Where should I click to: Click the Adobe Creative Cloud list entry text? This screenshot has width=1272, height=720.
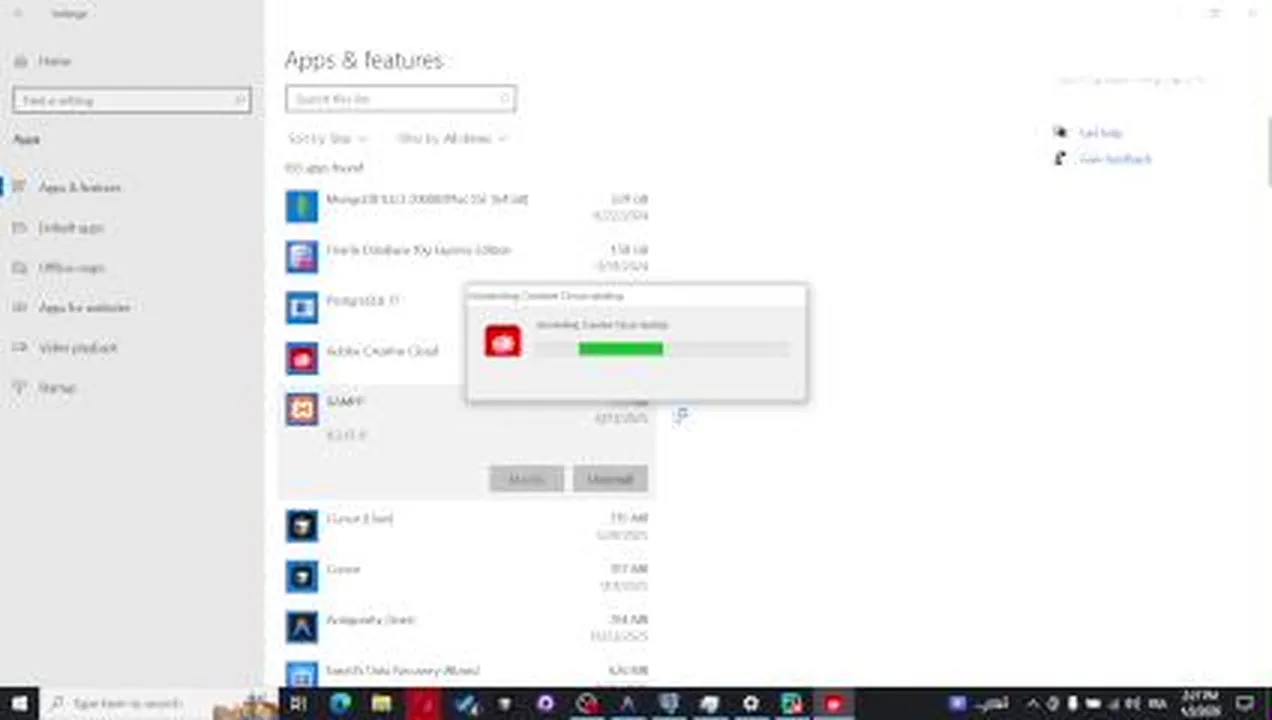pos(382,351)
